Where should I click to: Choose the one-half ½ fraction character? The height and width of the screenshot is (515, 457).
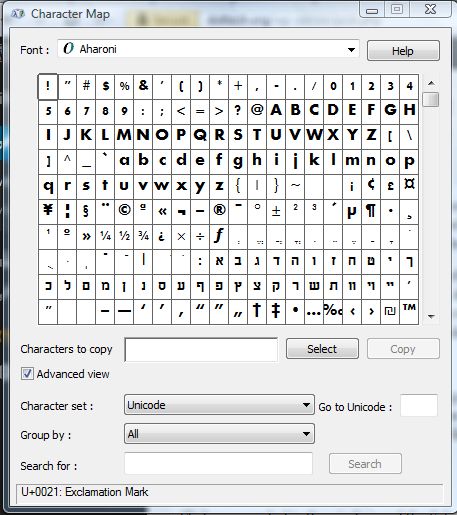(124, 237)
